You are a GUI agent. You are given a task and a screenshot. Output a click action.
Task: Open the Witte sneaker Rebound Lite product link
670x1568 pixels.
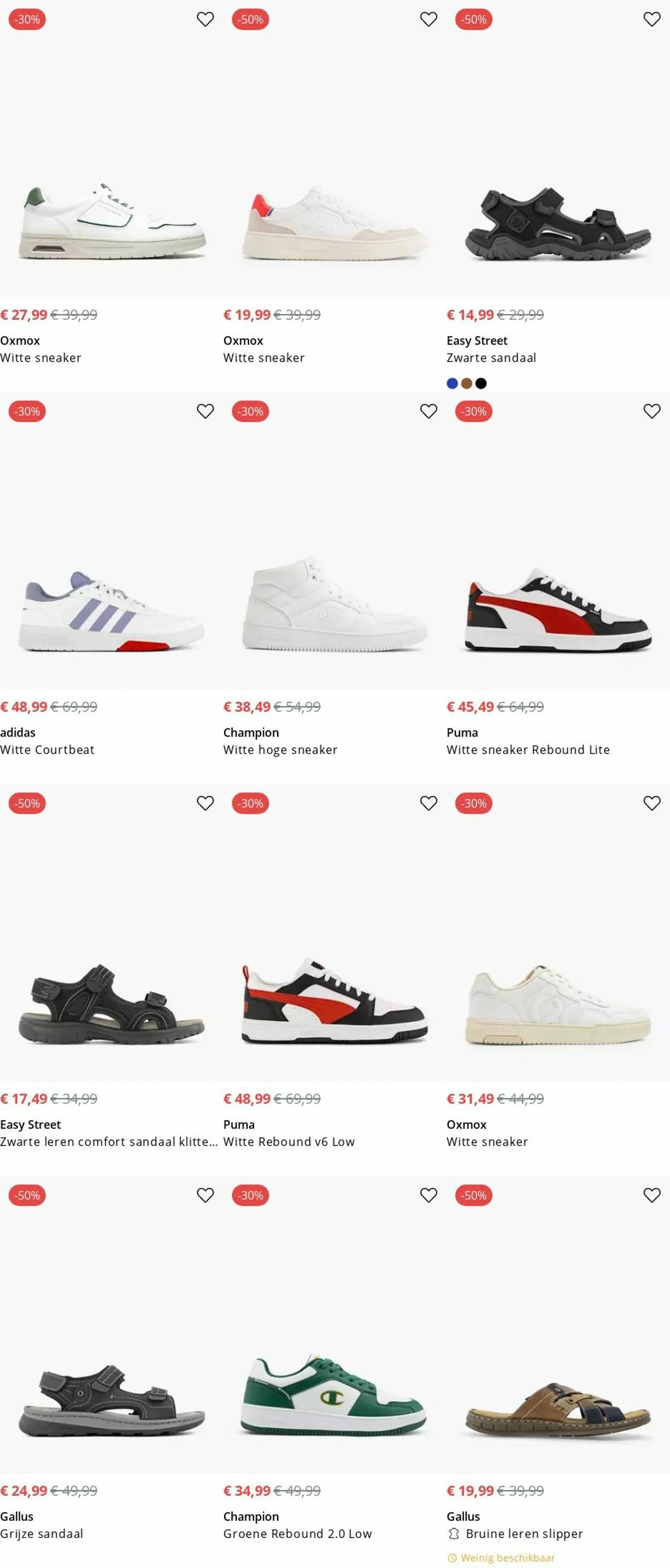point(527,750)
